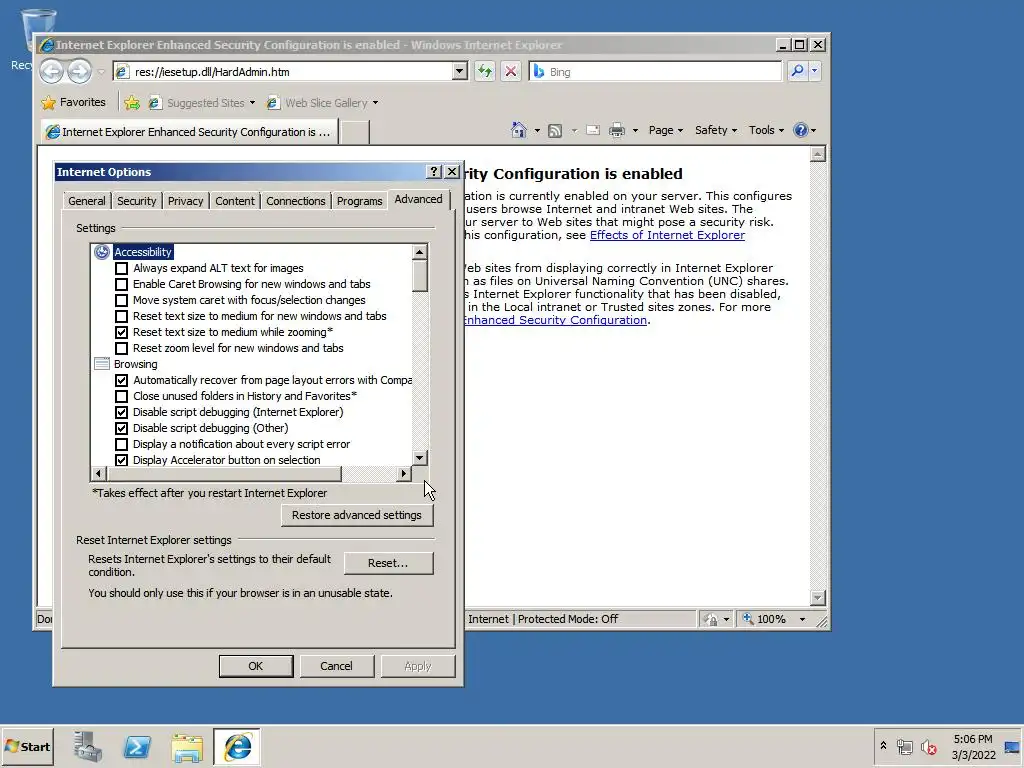
Task: Expand Suggested Sites dropdown
Action: [252, 103]
